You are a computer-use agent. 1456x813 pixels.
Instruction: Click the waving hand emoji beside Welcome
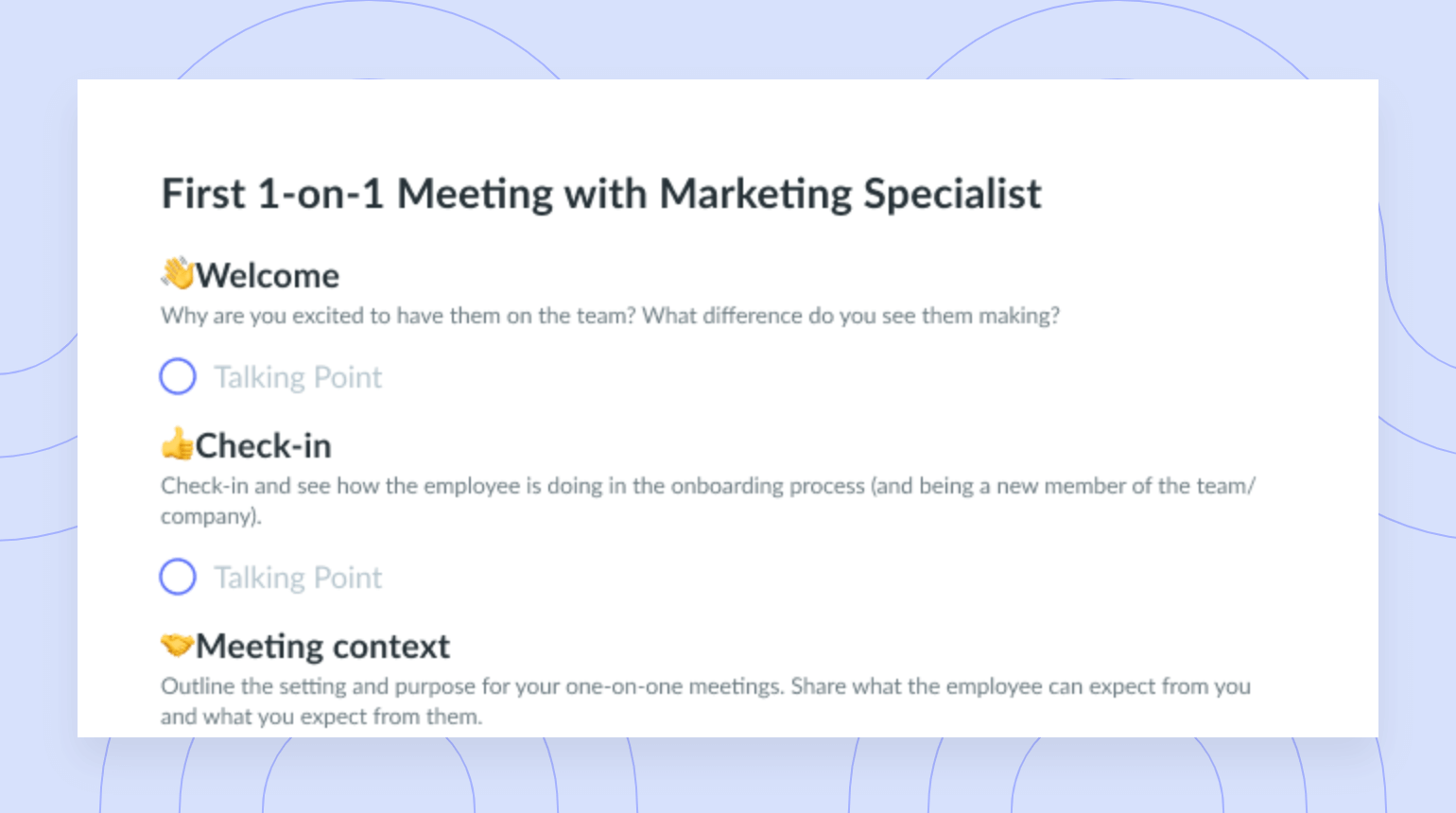177,274
